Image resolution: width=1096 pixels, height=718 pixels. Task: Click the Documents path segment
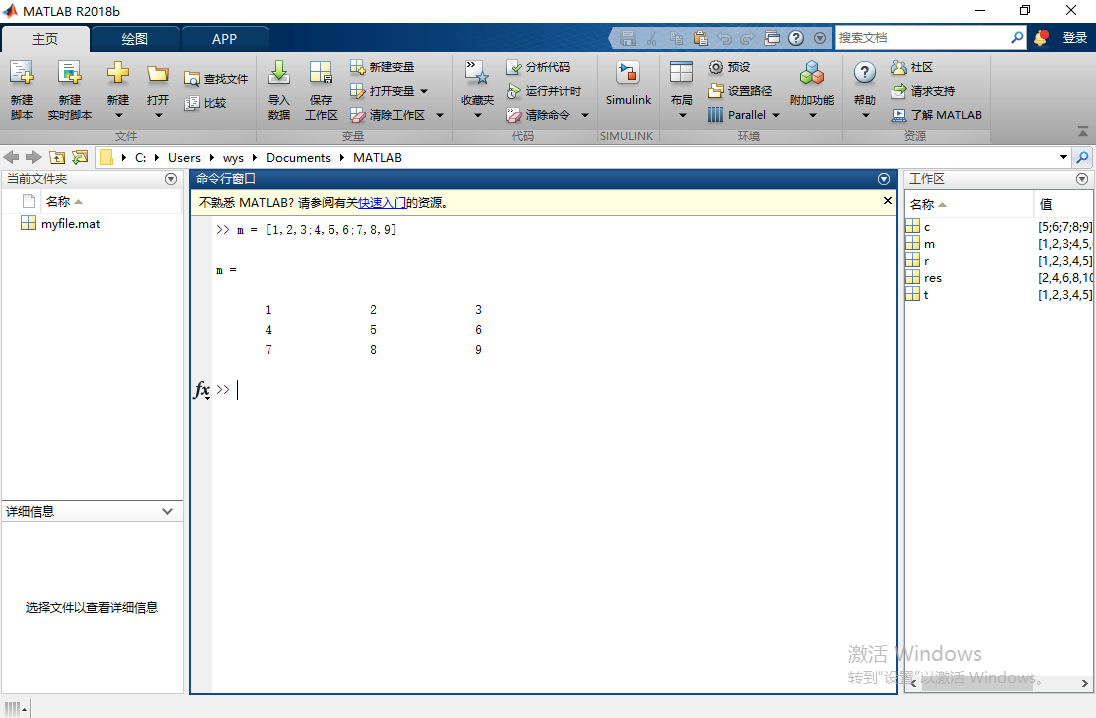point(298,157)
